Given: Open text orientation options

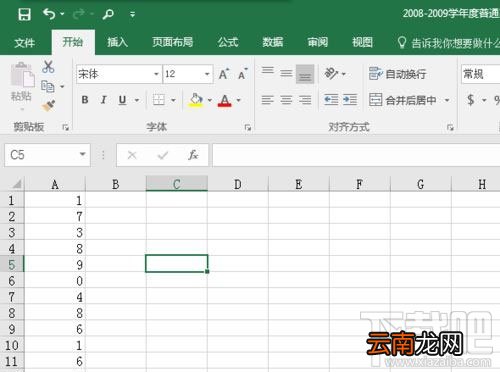Looking at the screenshot, I should coord(335,73).
